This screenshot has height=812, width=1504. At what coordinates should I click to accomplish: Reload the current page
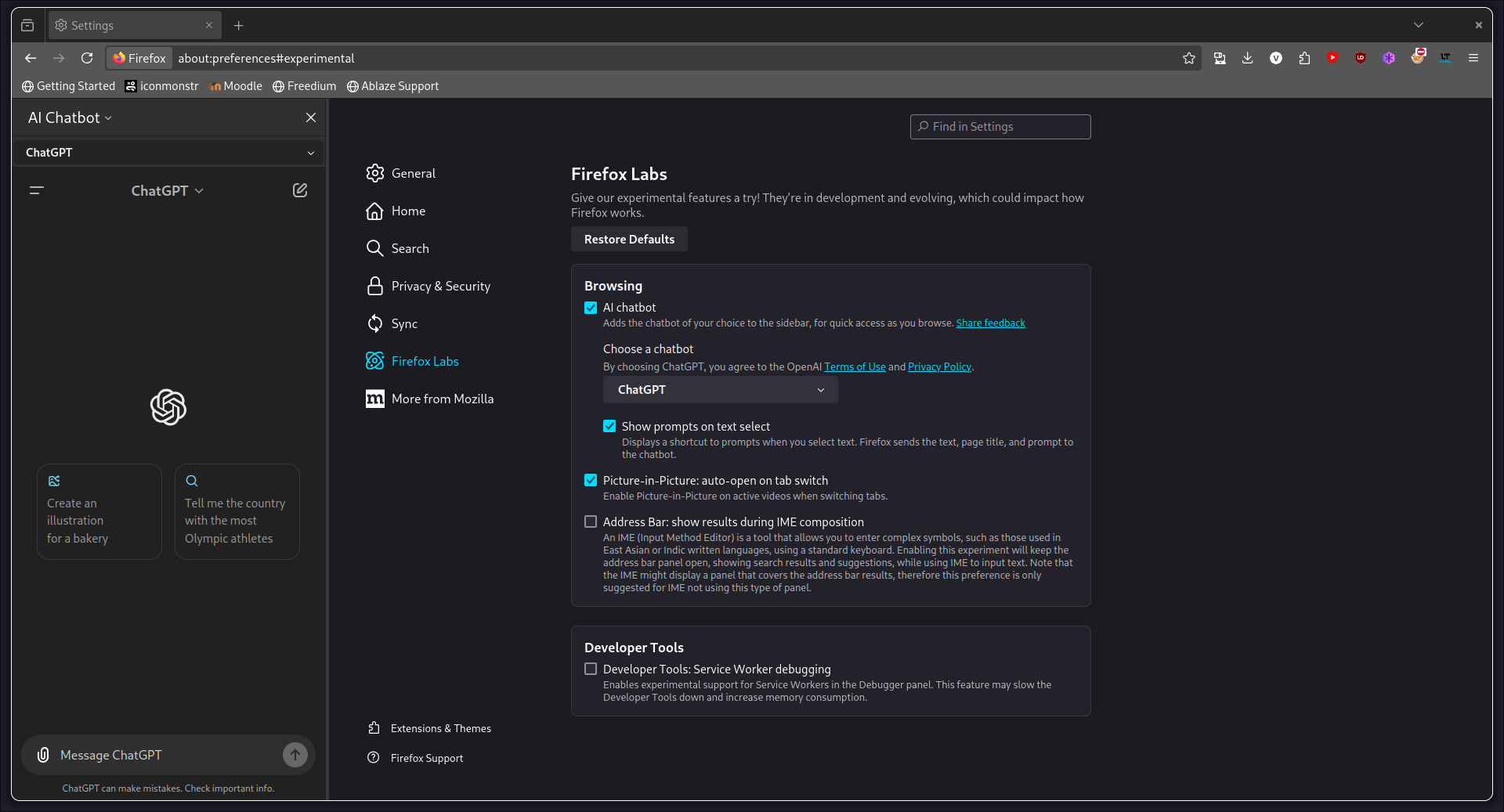tap(87, 58)
